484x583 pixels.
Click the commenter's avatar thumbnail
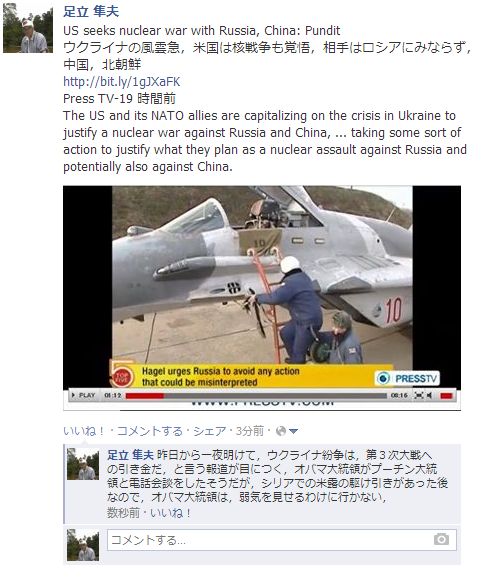tap(83, 464)
